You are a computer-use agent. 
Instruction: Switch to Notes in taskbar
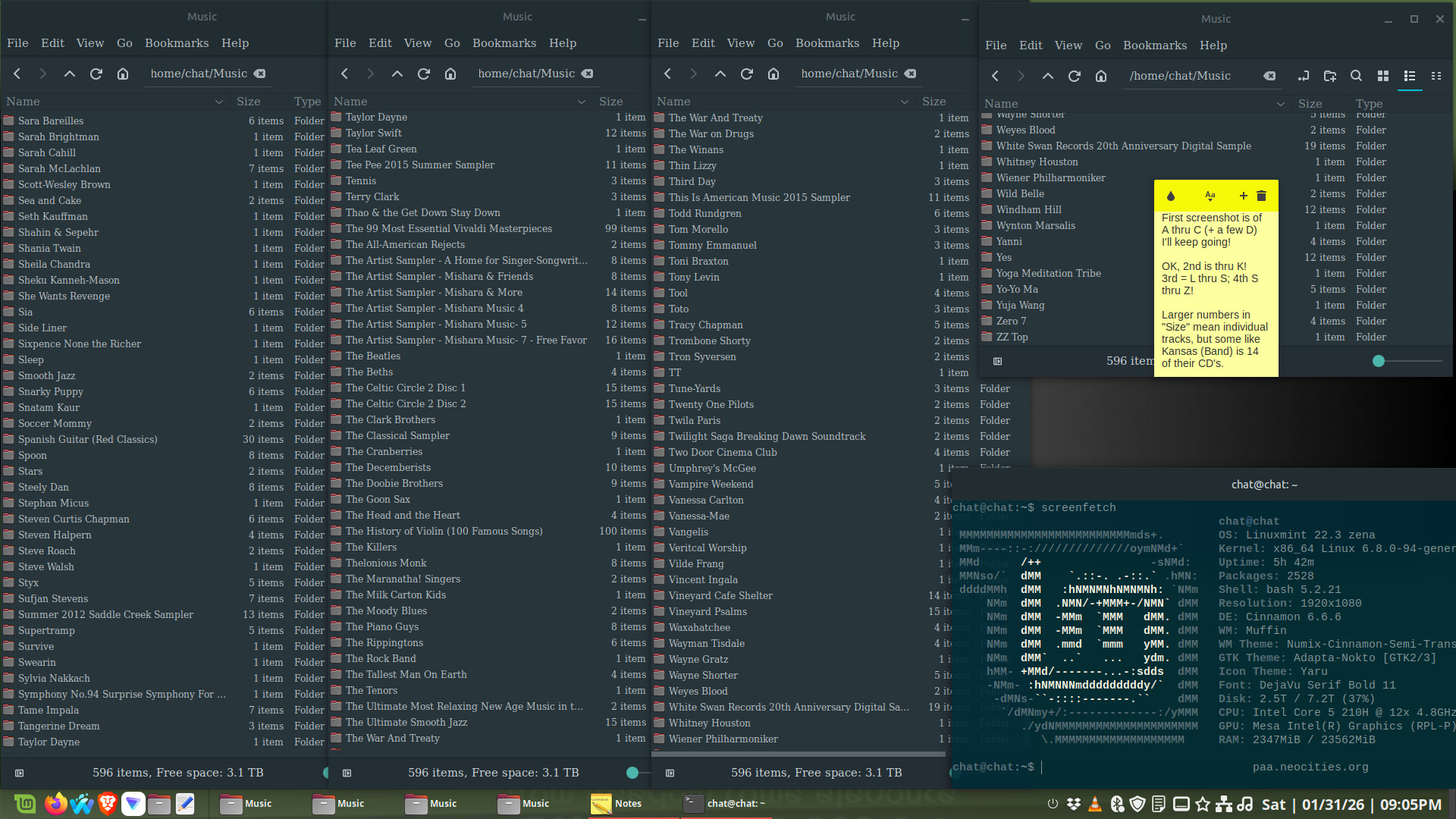click(x=617, y=804)
